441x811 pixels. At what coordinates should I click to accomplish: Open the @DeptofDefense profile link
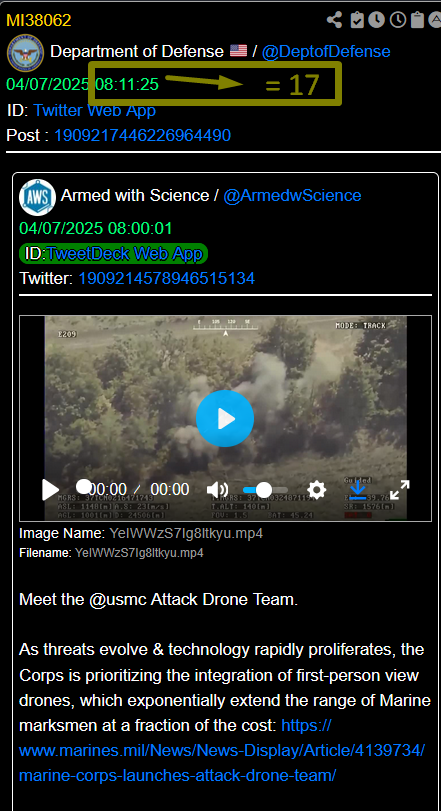[326, 52]
